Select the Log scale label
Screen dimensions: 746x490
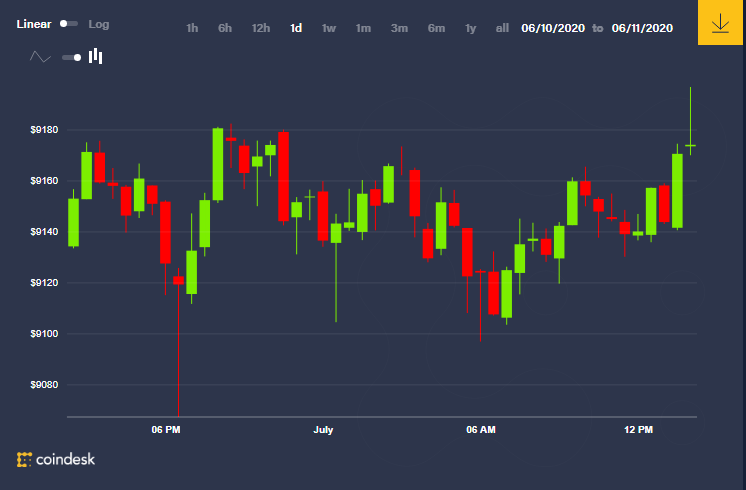(x=98, y=24)
